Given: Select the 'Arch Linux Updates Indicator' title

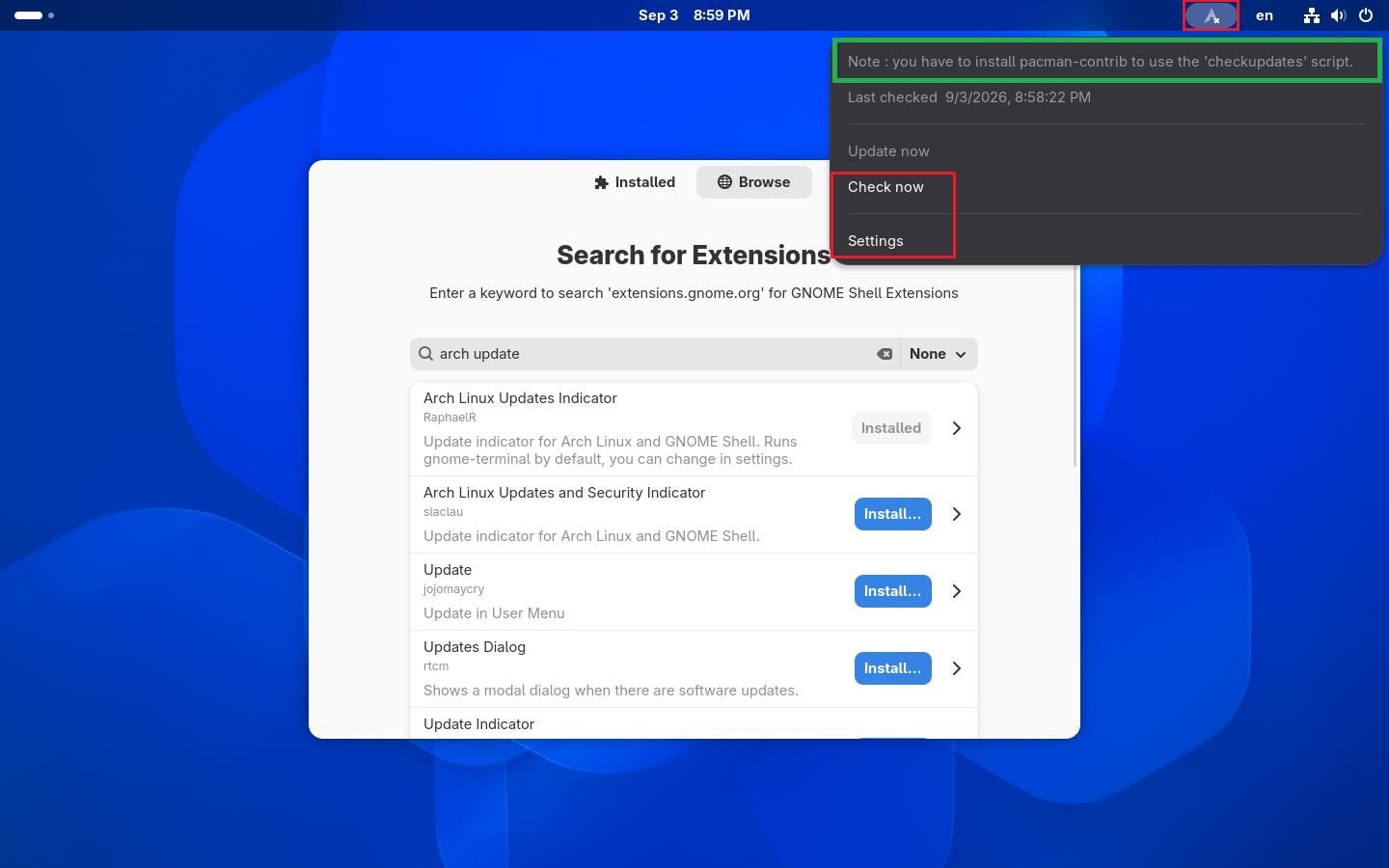Looking at the screenshot, I should [x=520, y=398].
